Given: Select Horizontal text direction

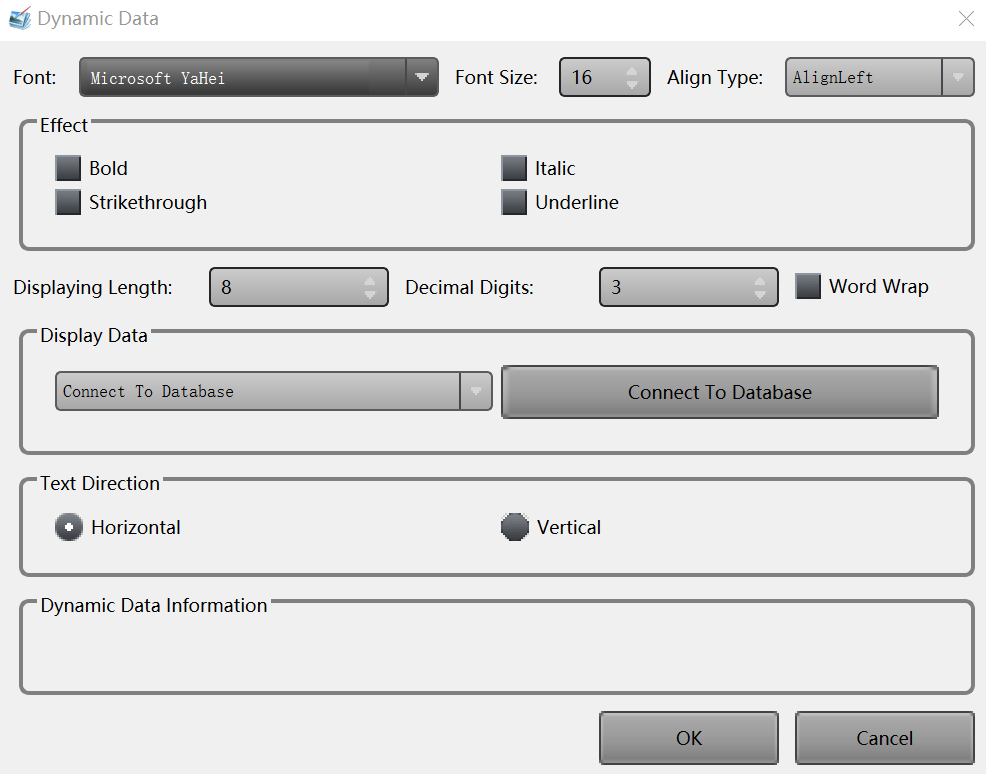Looking at the screenshot, I should coord(68,527).
